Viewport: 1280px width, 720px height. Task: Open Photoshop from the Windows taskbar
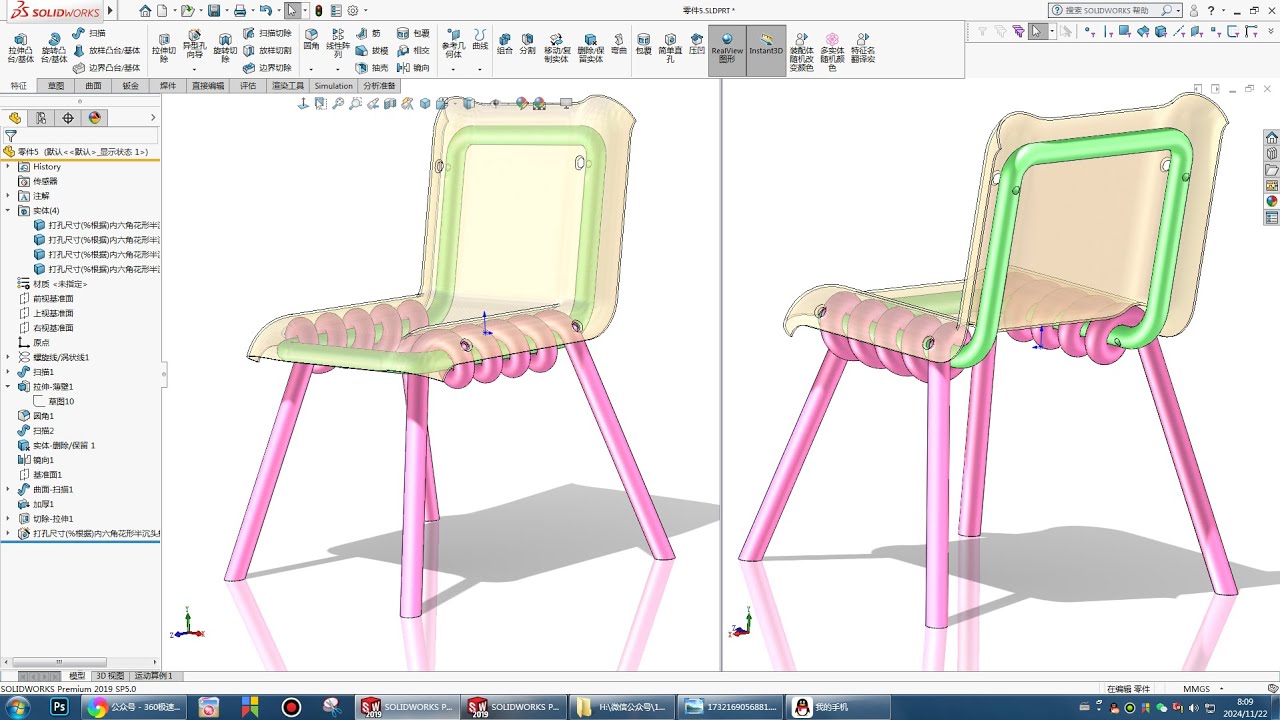pos(59,707)
